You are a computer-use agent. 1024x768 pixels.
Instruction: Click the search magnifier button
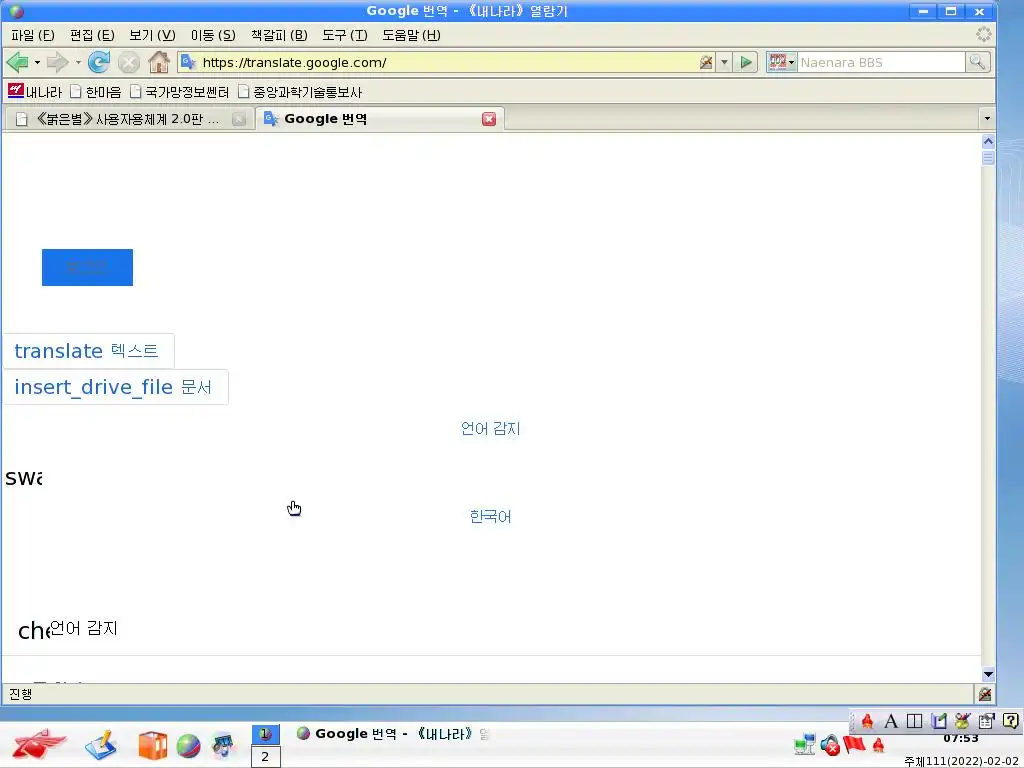(977, 62)
